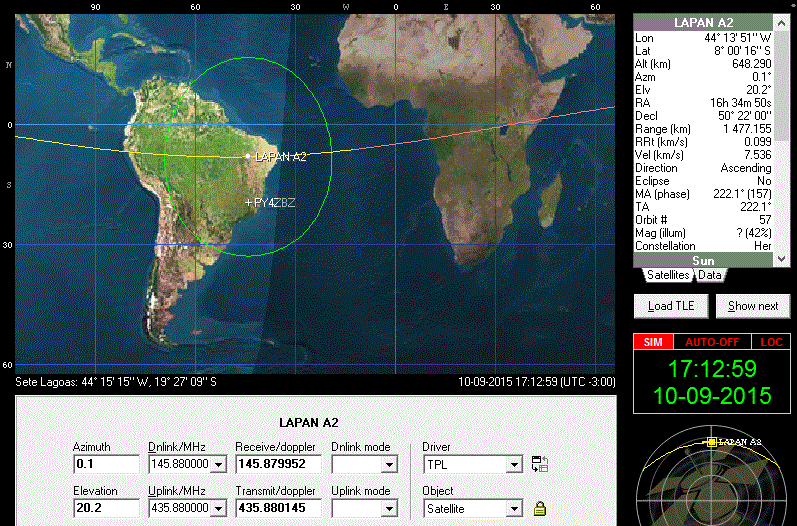Click the Vel (km/s) value 7.536
Image resolution: width=797 pixels, height=526 pixels.
click(x=757, y=155)
